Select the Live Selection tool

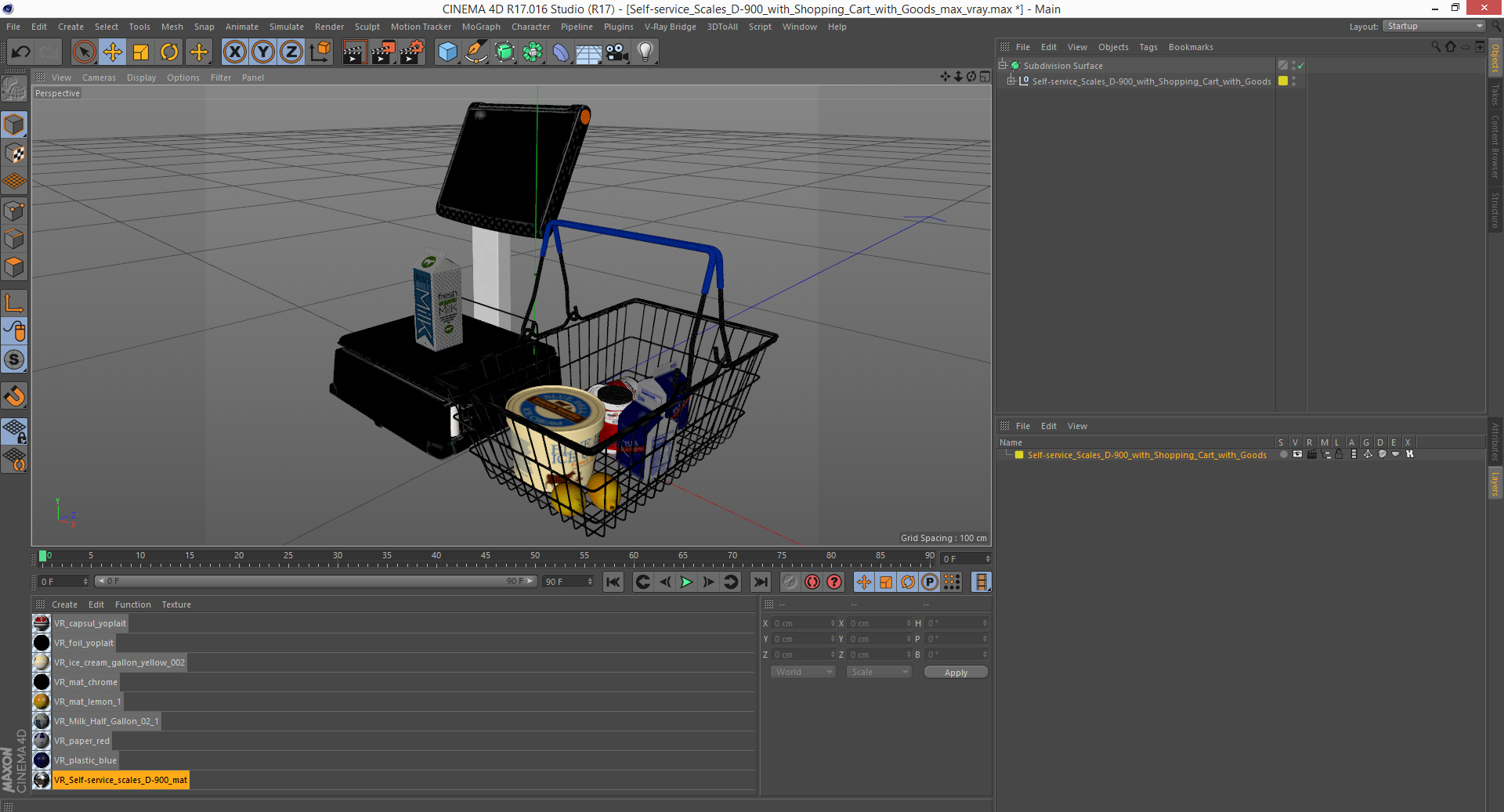tap(84, 52)
